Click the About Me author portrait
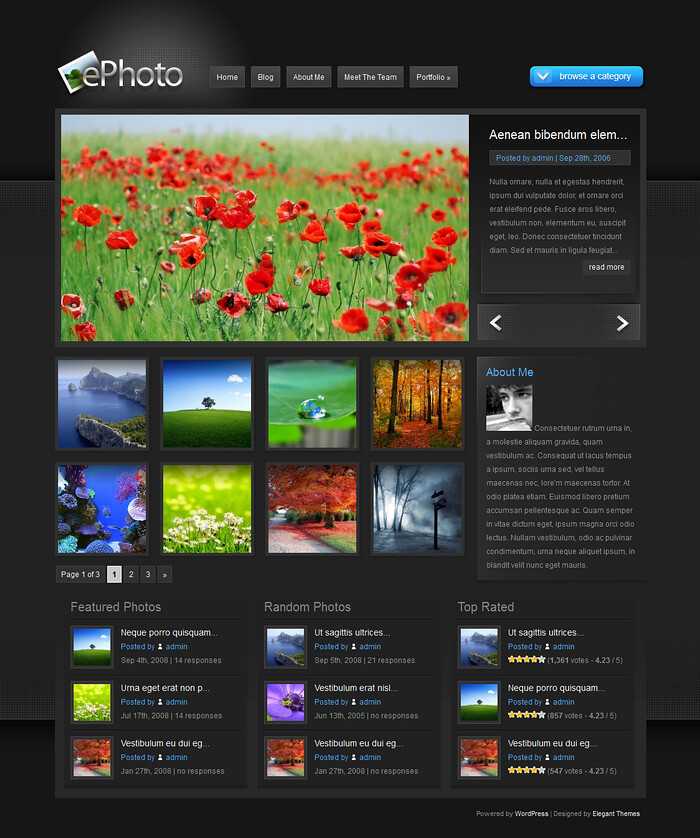700x838 pixels. pos(509,408)
